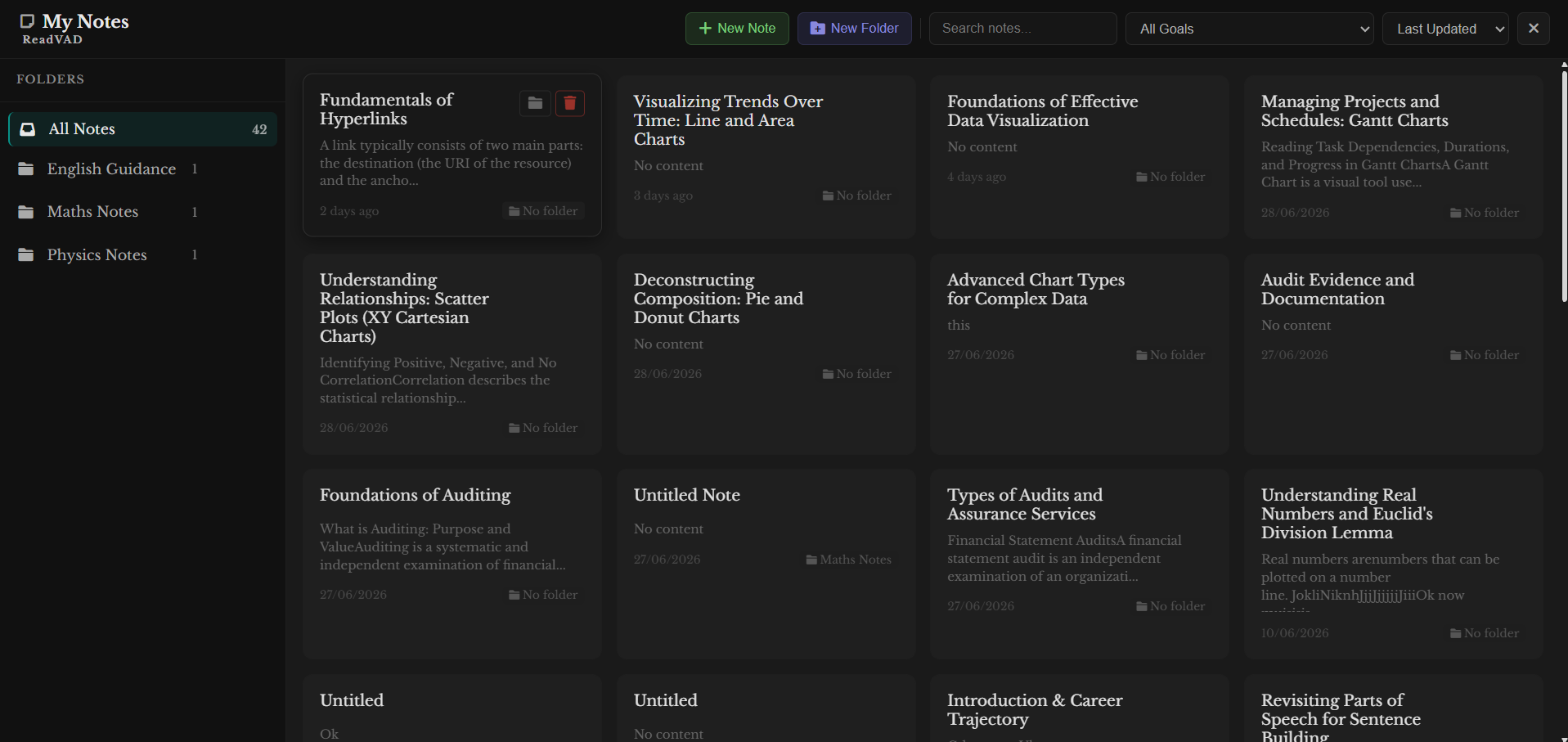Click chevron arrow of All Goals dropdown
Image resolution: width=1568 pixels, height=742 pixels.
[x=1364, y=29]
